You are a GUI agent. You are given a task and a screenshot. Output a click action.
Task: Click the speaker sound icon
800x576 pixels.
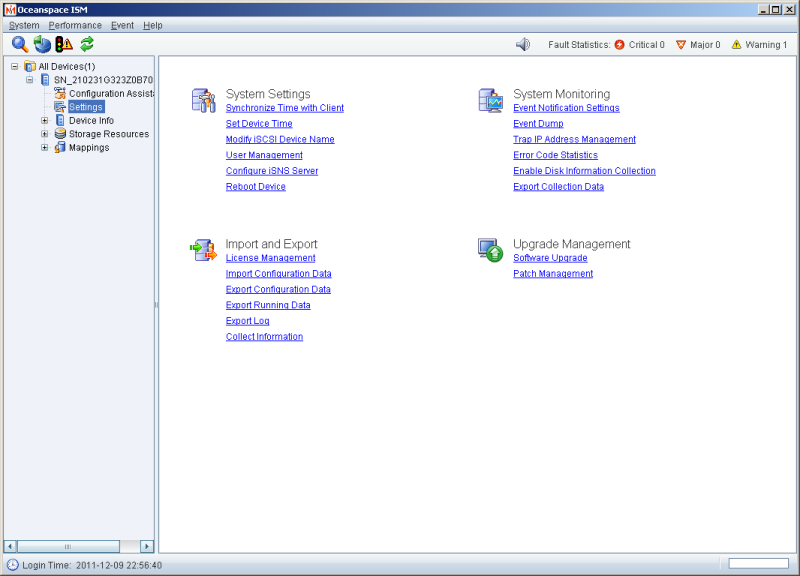click(523, 44)
